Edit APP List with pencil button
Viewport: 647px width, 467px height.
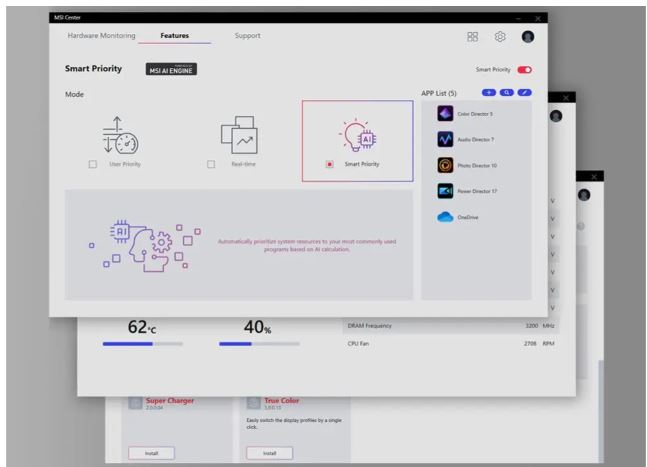pyautogui.click(x=524, y=92)
